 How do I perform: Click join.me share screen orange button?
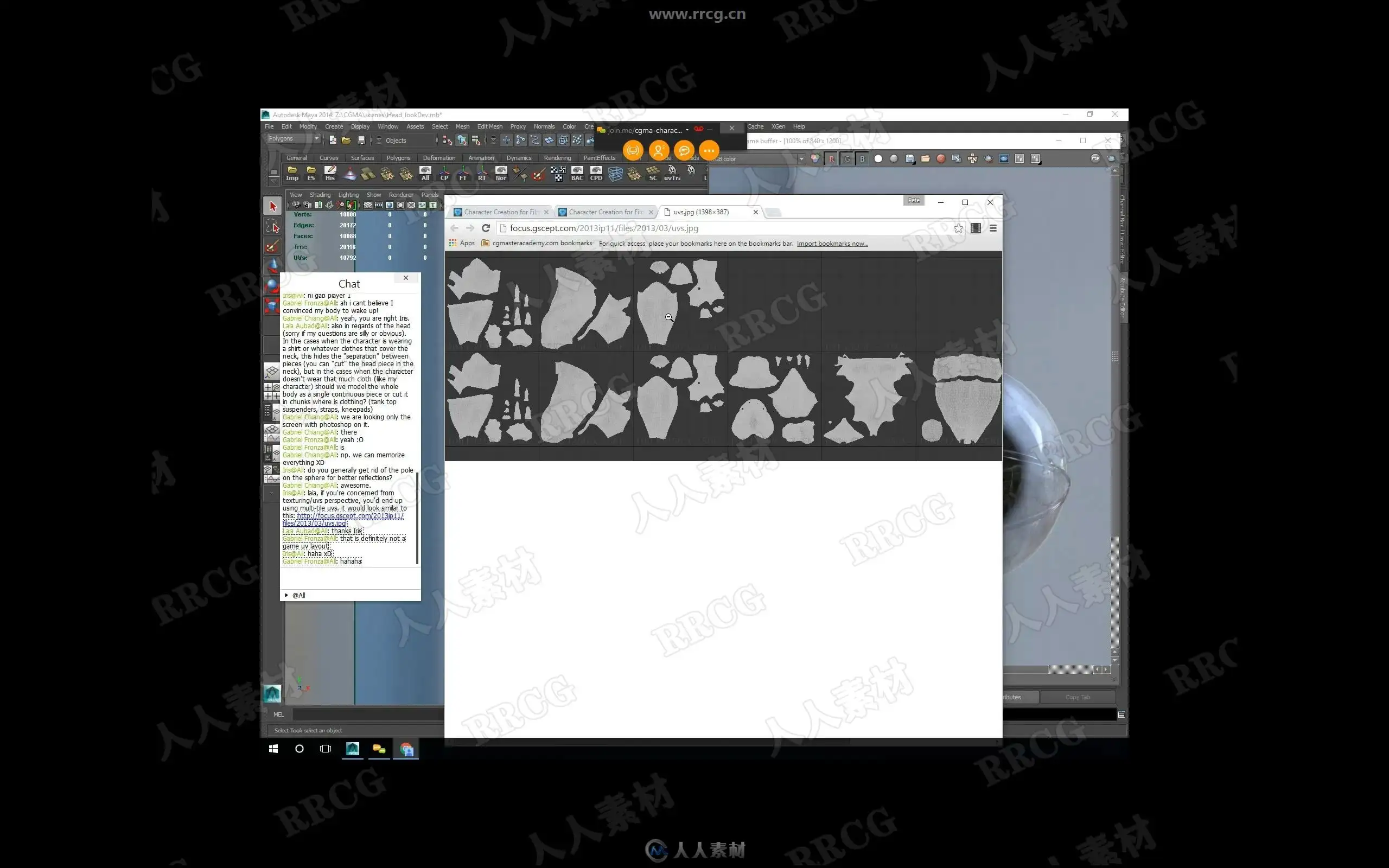pyautogui.click(x=633, y=150)
